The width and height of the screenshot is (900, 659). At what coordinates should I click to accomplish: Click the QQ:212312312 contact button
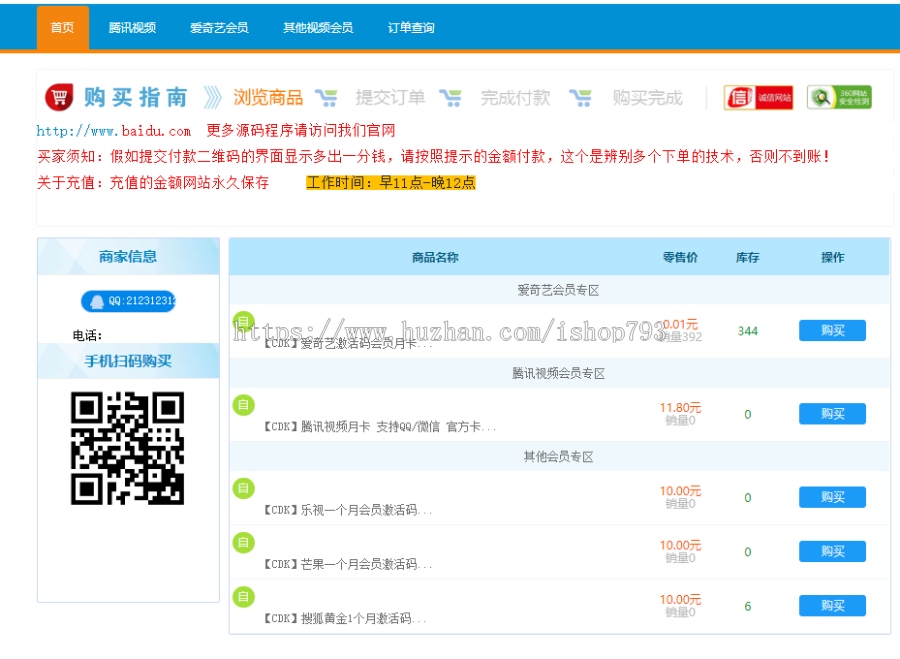[128, 302]
